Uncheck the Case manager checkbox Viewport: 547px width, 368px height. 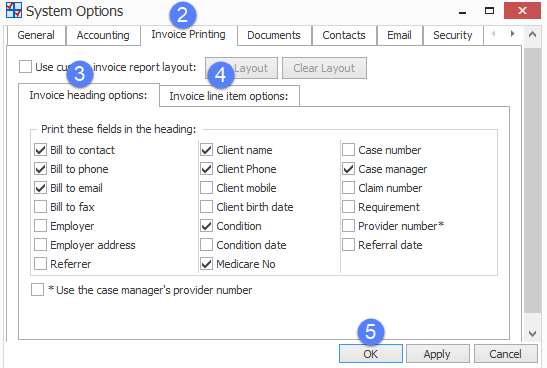point(349,169)
